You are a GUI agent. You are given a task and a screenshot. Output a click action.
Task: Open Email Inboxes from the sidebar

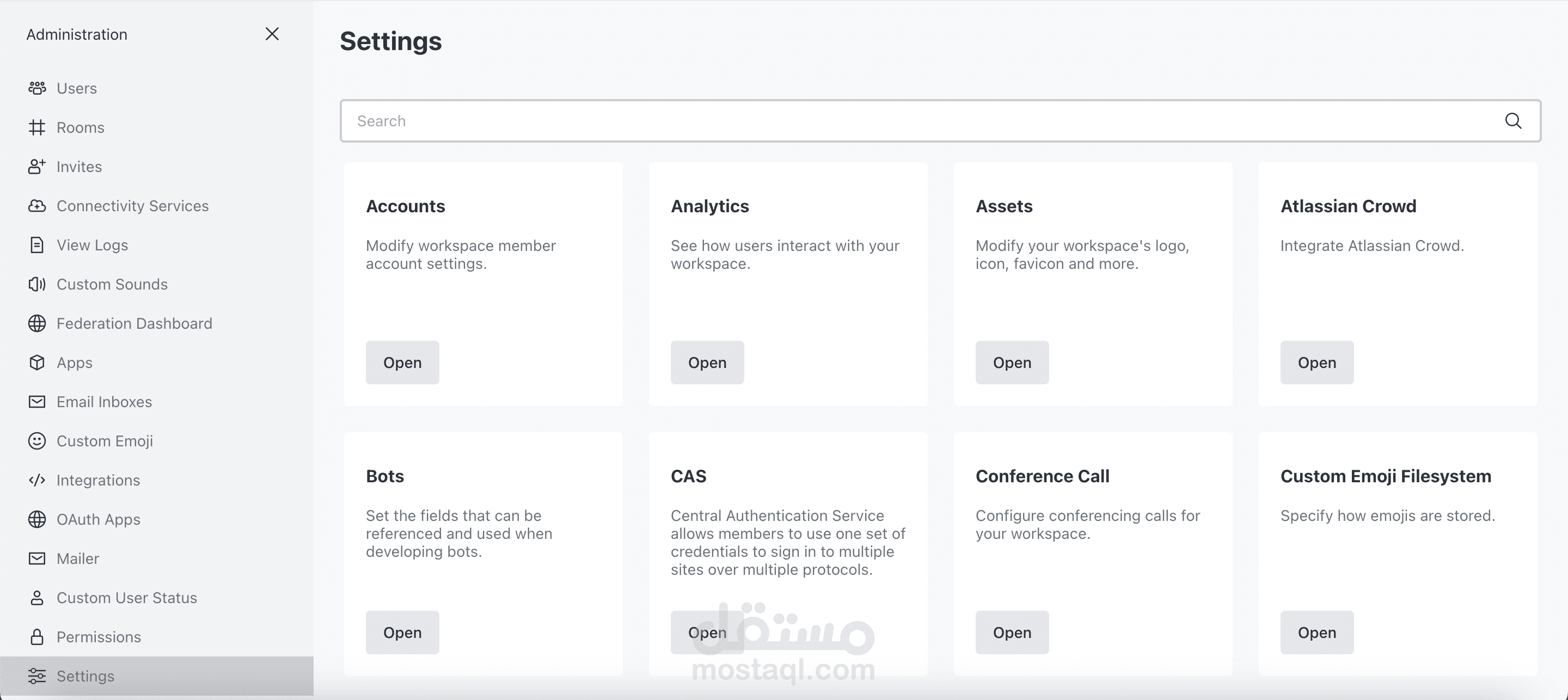point(104,402)
